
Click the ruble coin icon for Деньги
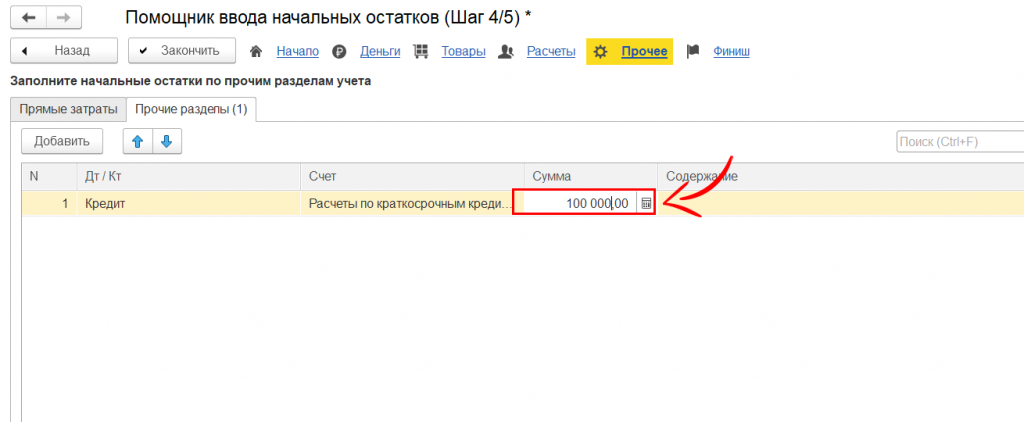point(339,51)
